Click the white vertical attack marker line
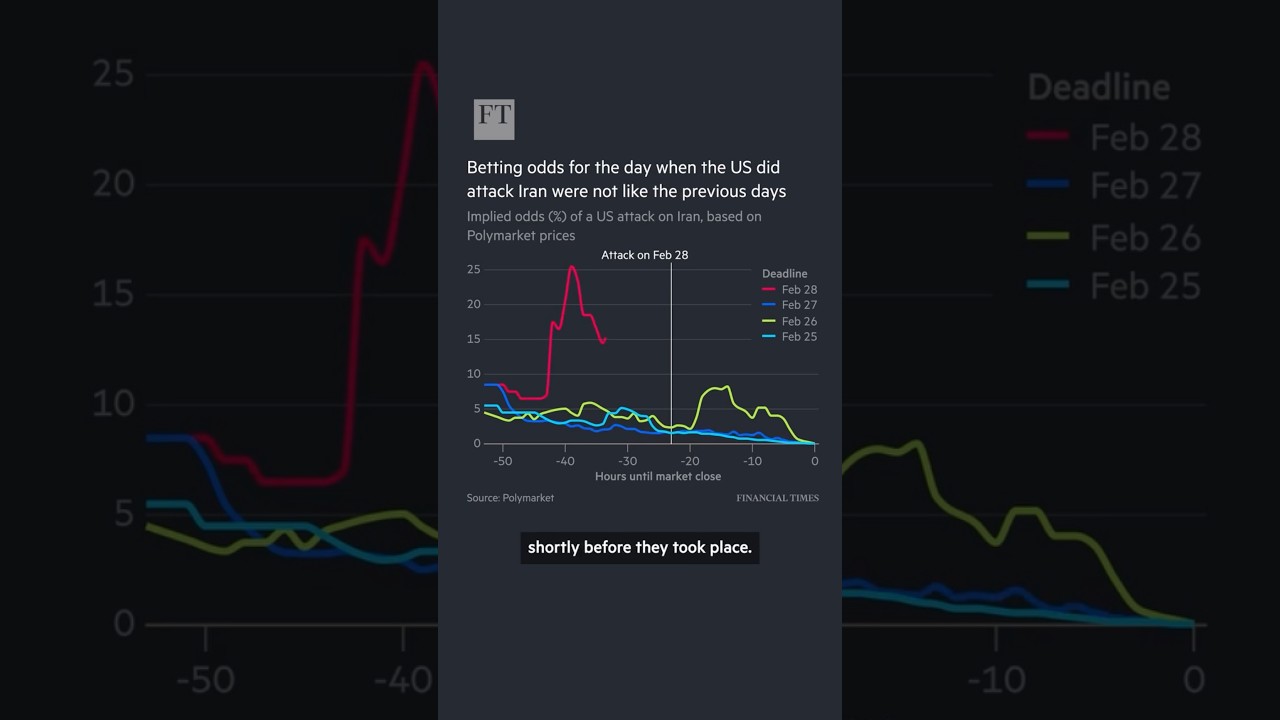This screenshot has width=1280, height=720. click(x=671, y=350)
